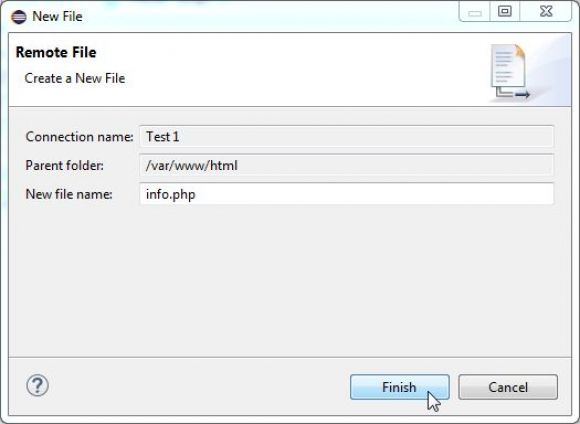Click the remote file wizard banner image
Viewport: 580px width, 424px height.
pyautogui.click(x=510, y=72)
